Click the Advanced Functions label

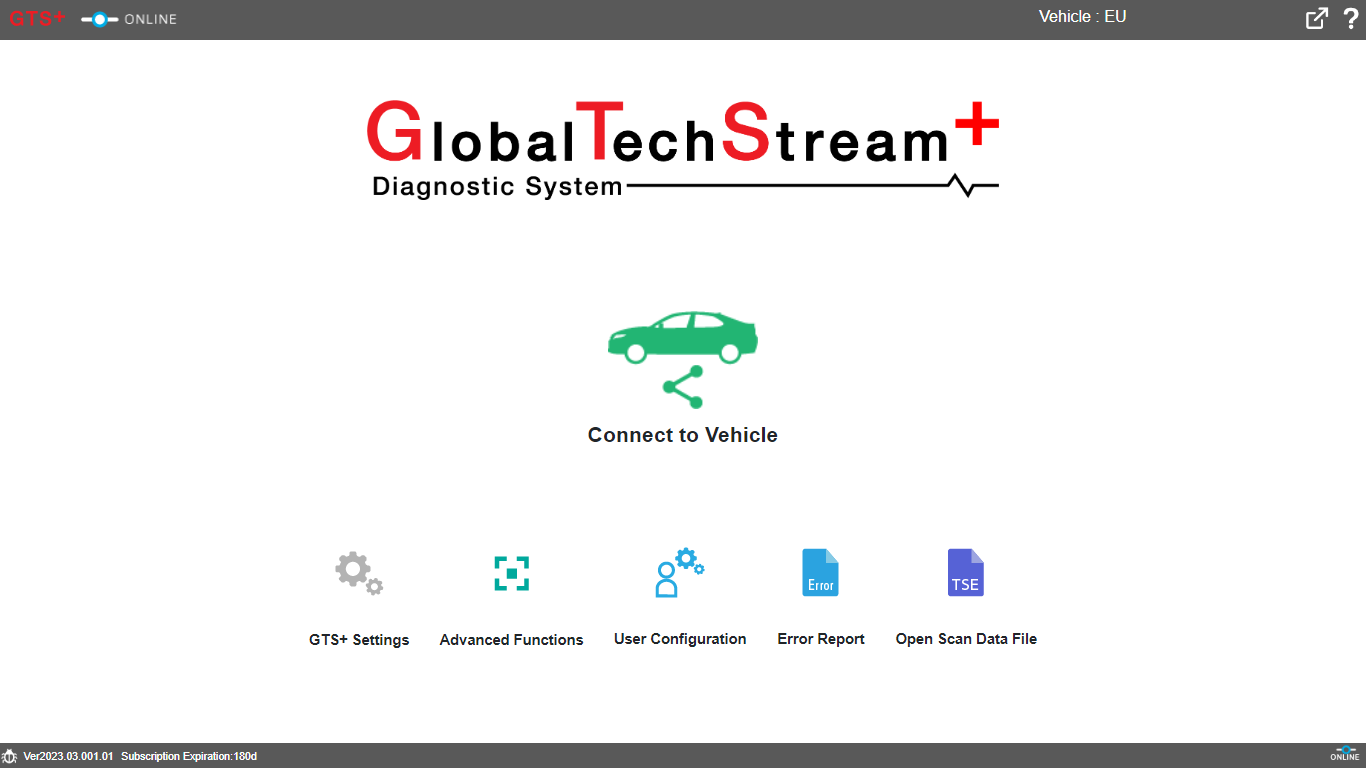pos(511,640)
